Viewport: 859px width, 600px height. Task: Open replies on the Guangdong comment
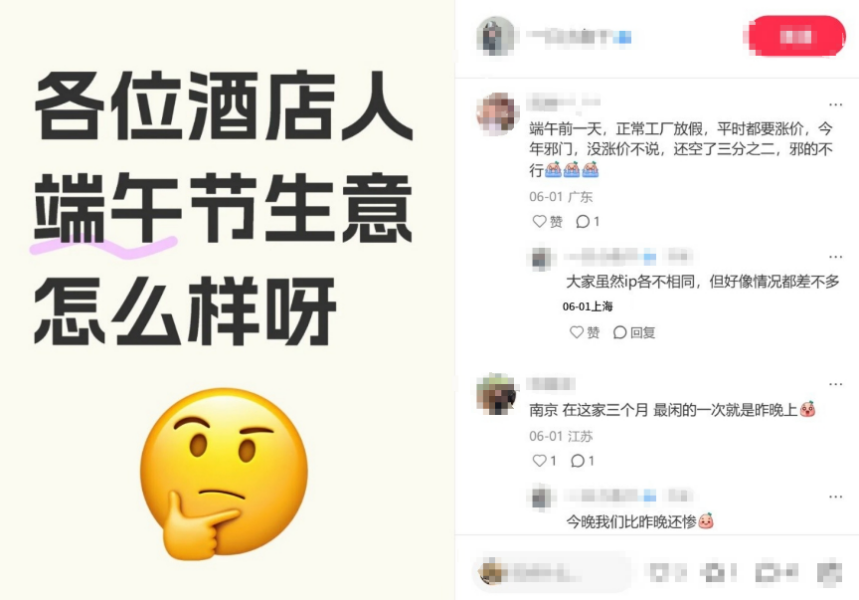[588, 221]
